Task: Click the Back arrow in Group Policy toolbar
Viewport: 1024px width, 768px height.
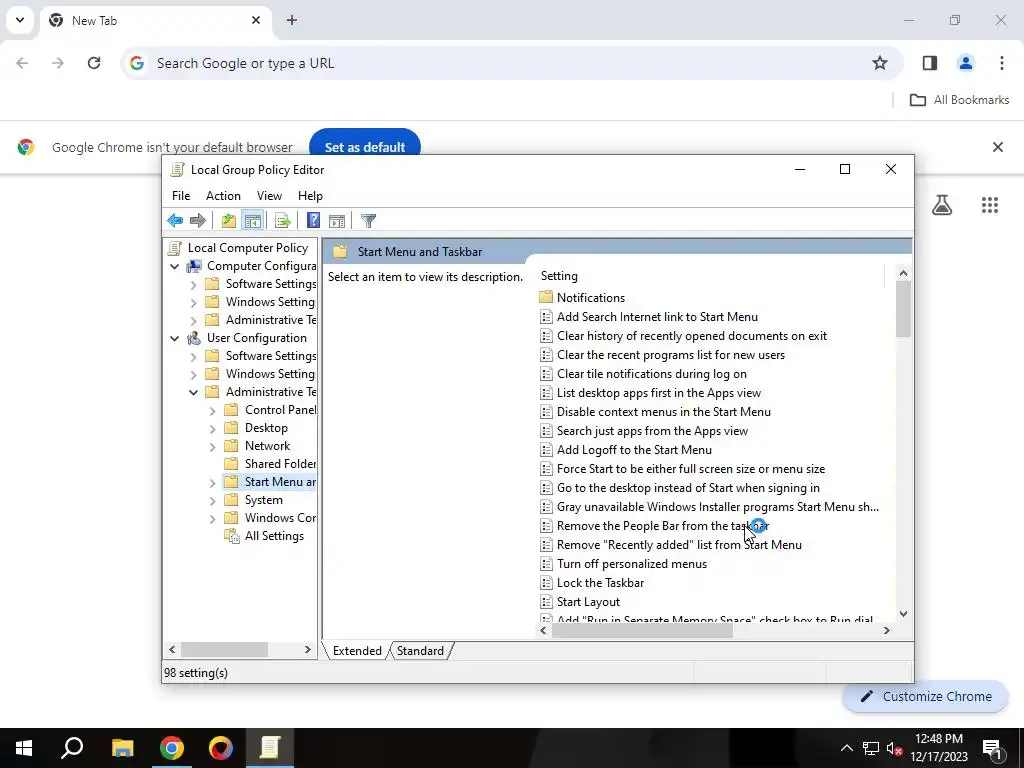Action: click(175, 221)
